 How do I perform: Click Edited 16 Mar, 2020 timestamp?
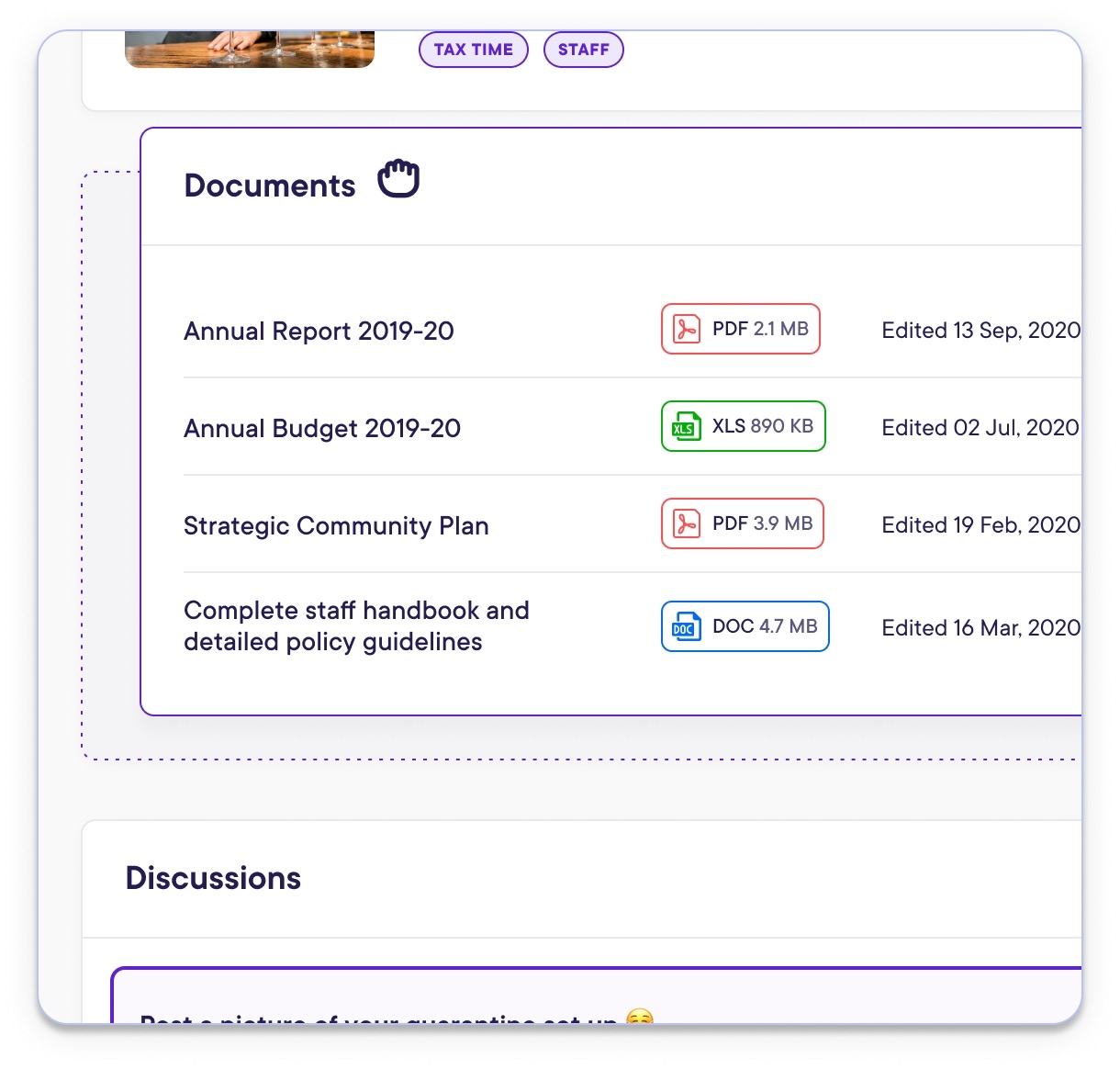pyautogui.click(x=980, y=628)
